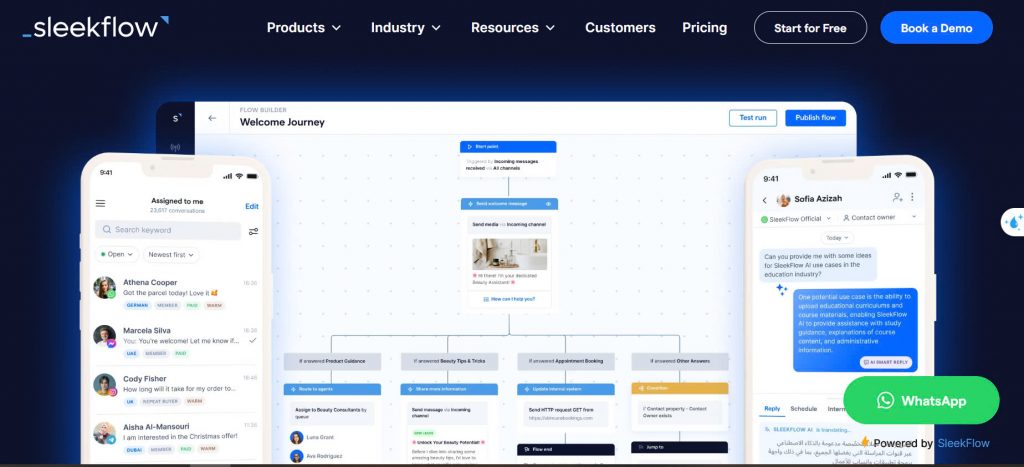Open the Today date dropdown

837,238
